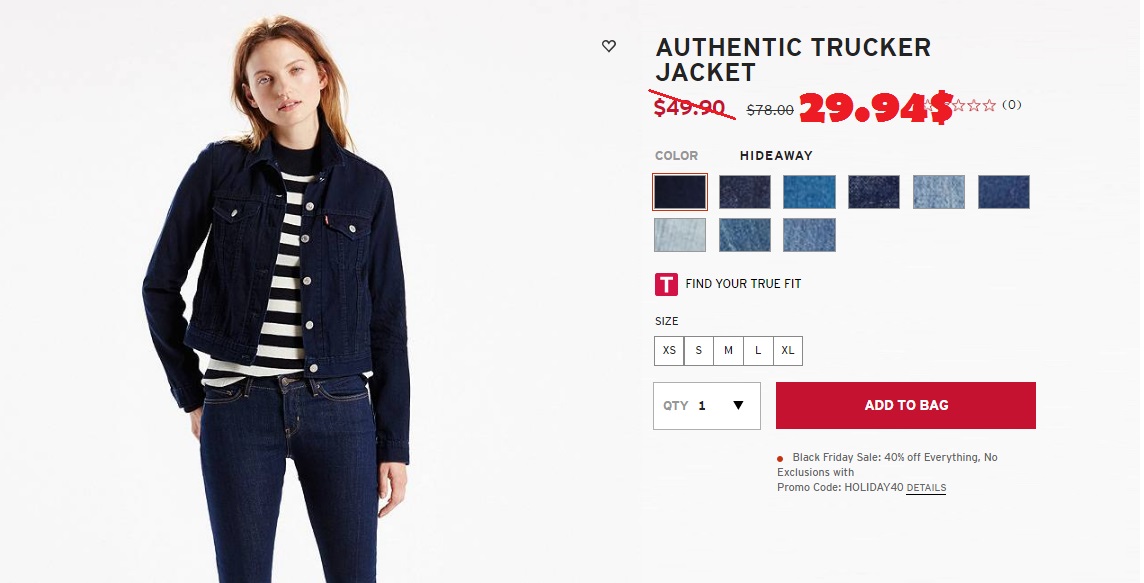Pick the last medium blue swatch in first row
The image size is (1144, 583).
[1004, 192]
